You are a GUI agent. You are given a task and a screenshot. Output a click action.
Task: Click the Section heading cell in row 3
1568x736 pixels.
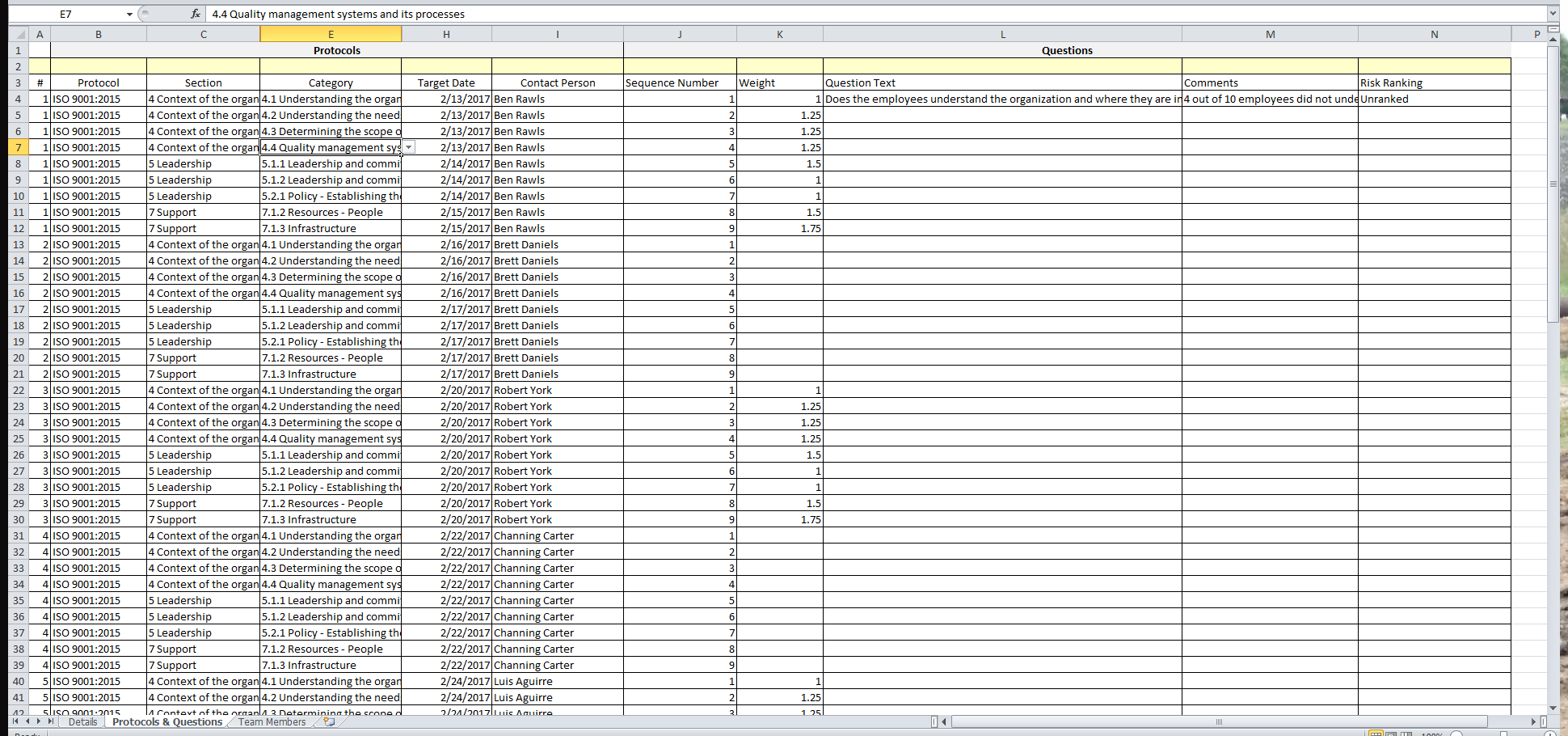(204, 82)
